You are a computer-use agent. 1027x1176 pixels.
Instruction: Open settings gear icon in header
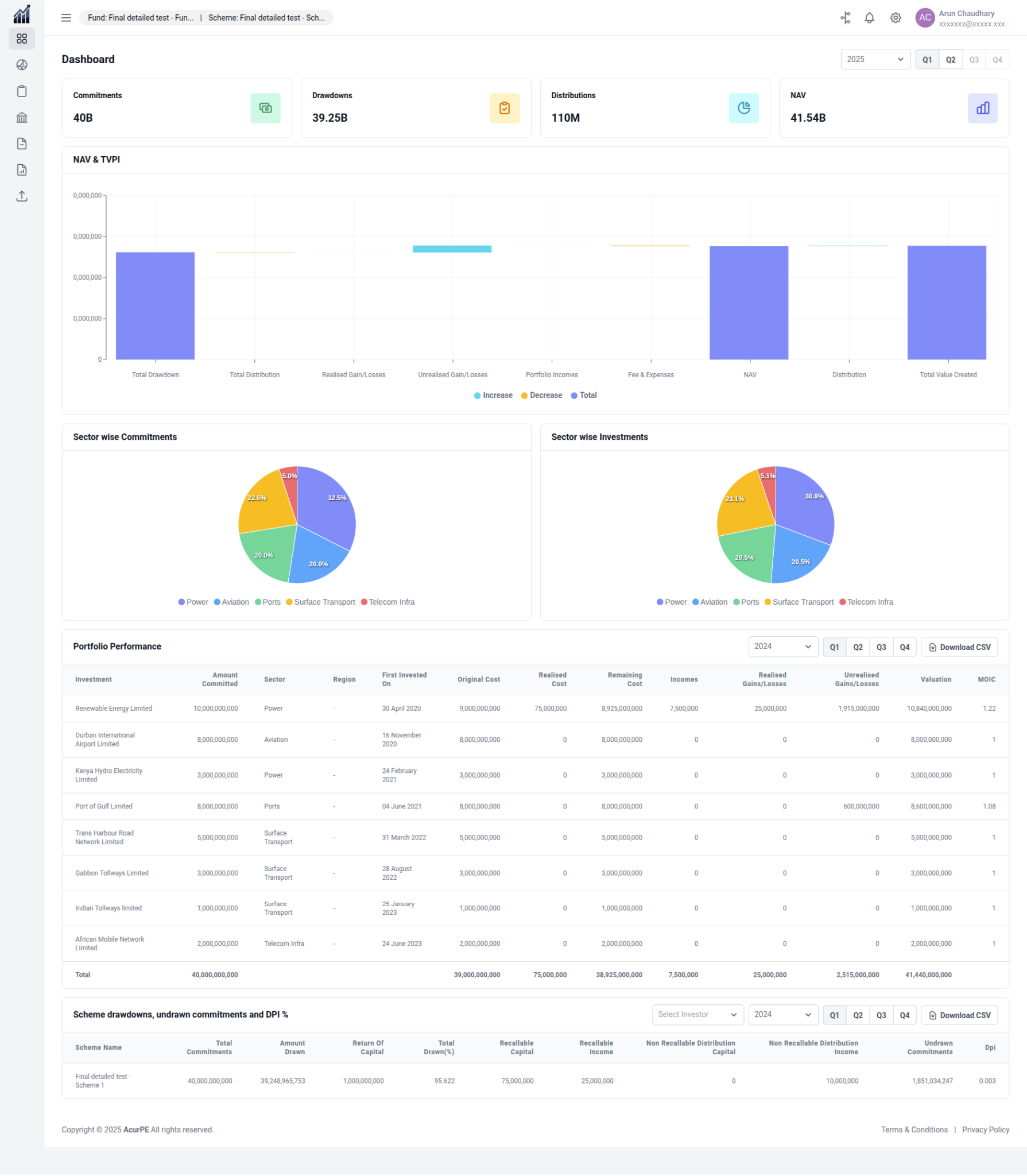click(x=895, y=18)
